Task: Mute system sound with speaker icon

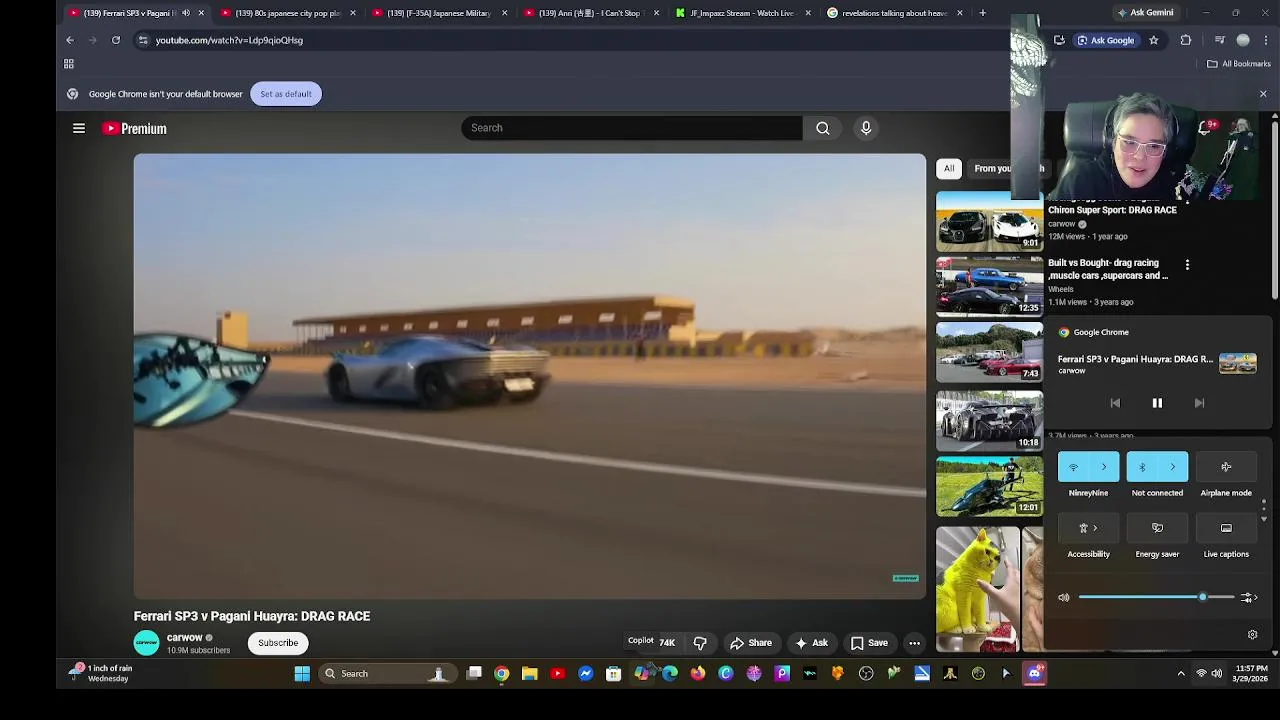Action: [x=1064, y=598]
